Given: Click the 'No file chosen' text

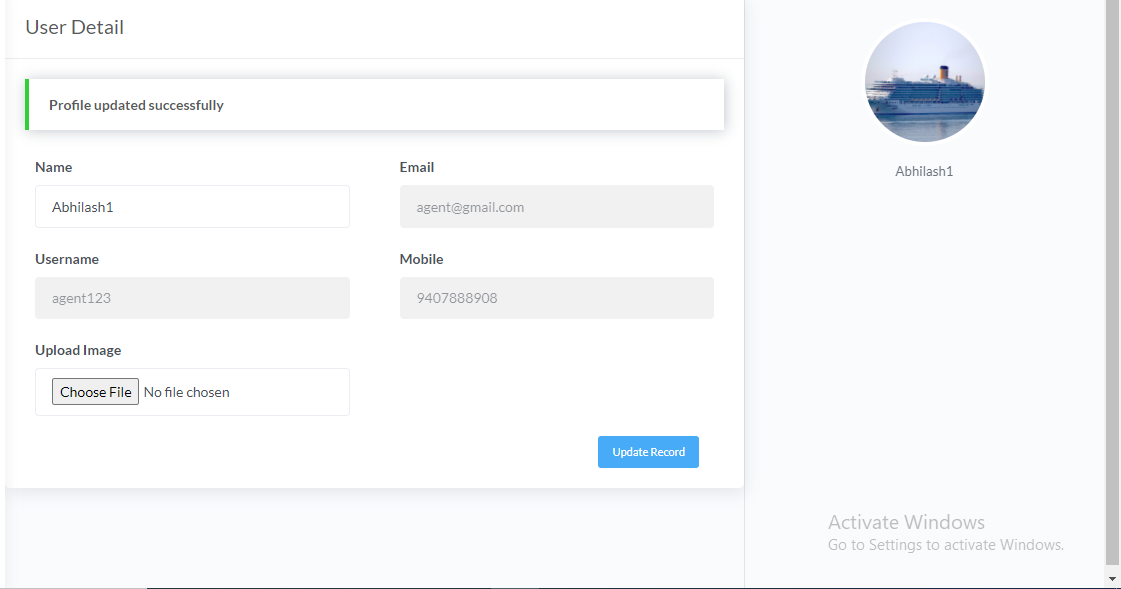Looking at the screenshot, I should pyautogui.click(x=187, y=392).
